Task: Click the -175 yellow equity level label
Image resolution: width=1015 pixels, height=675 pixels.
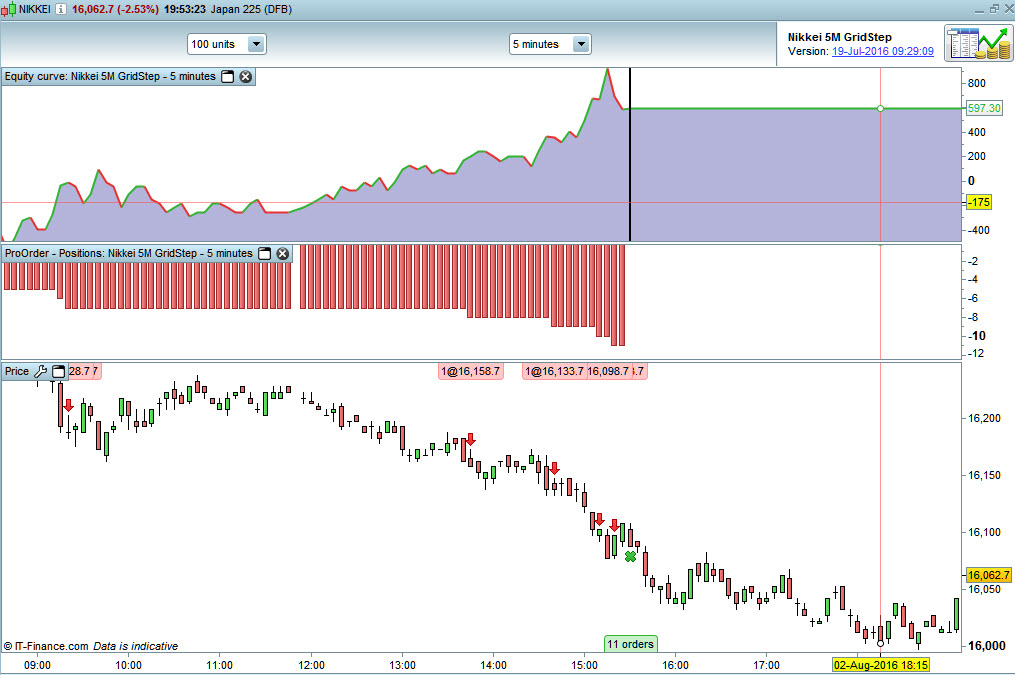Action: tap(979, 203)
